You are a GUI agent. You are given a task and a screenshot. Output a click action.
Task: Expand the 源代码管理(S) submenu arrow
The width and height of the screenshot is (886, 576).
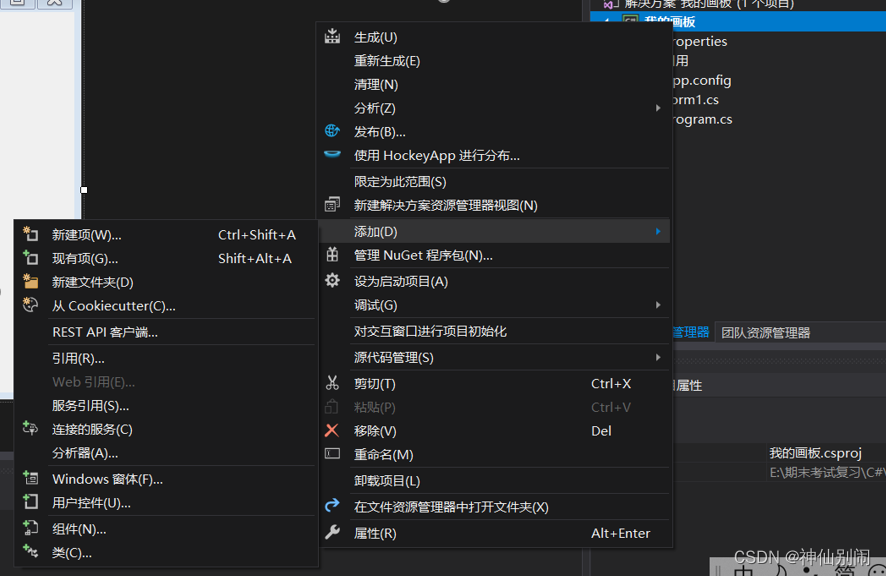click(658, 357)
